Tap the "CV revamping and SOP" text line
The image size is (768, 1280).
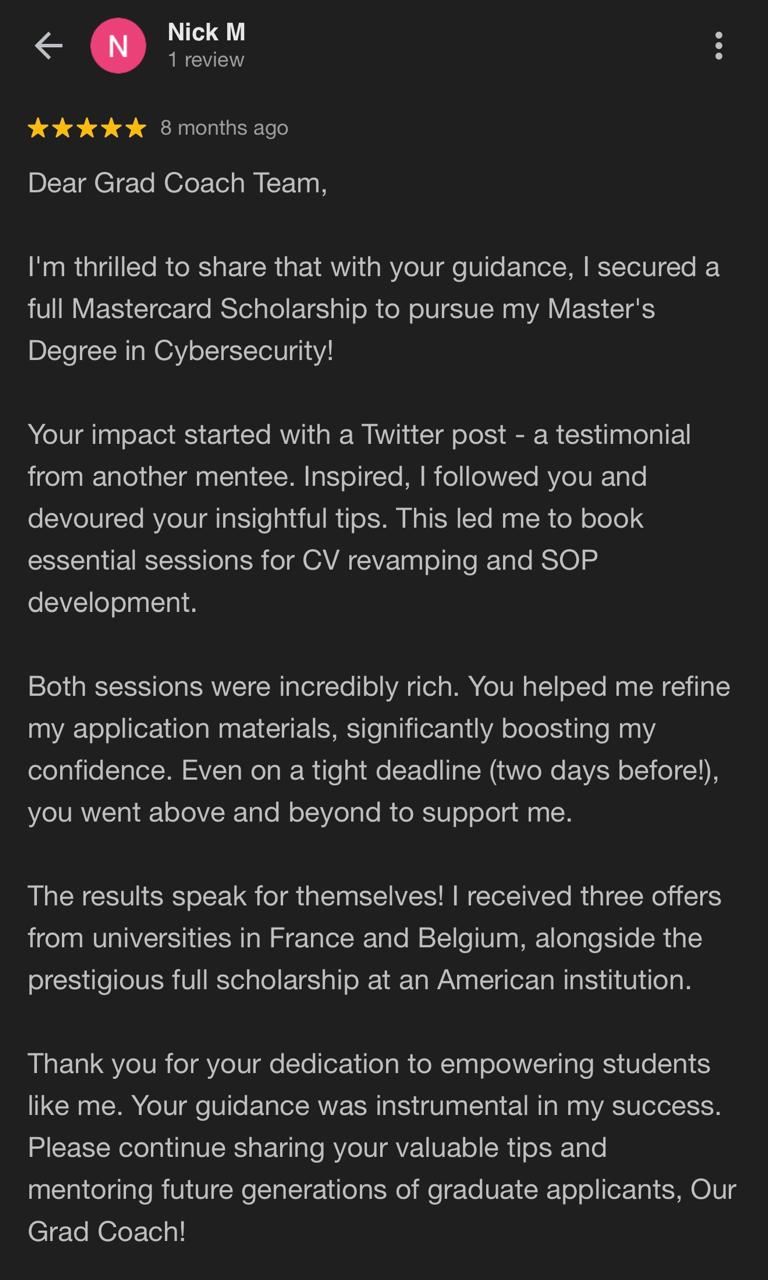[449, 560]
